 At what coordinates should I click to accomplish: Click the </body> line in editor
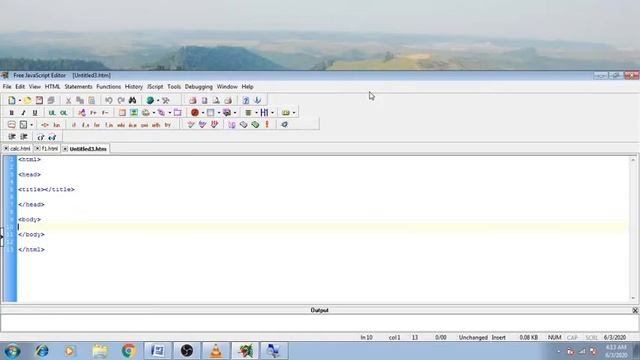point(31,235)
